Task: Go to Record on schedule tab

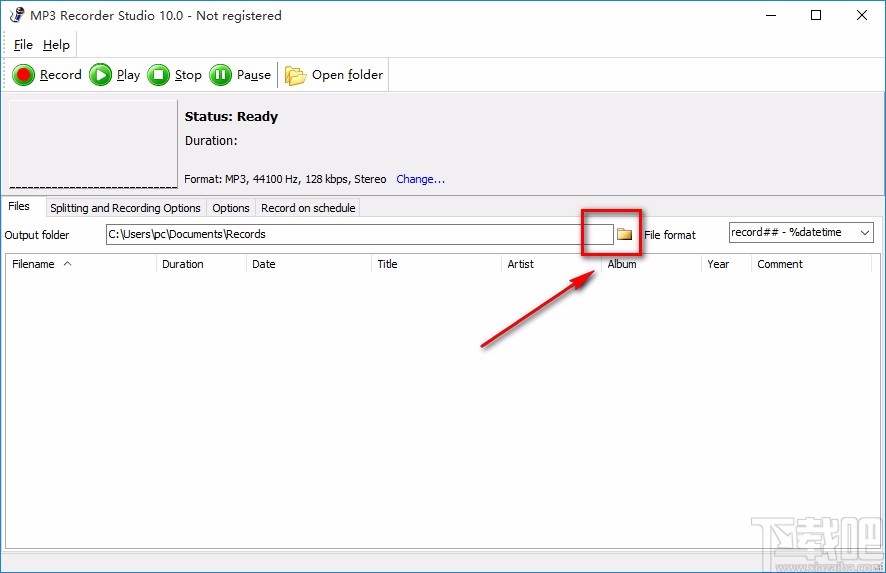Action: coord(308,208)
